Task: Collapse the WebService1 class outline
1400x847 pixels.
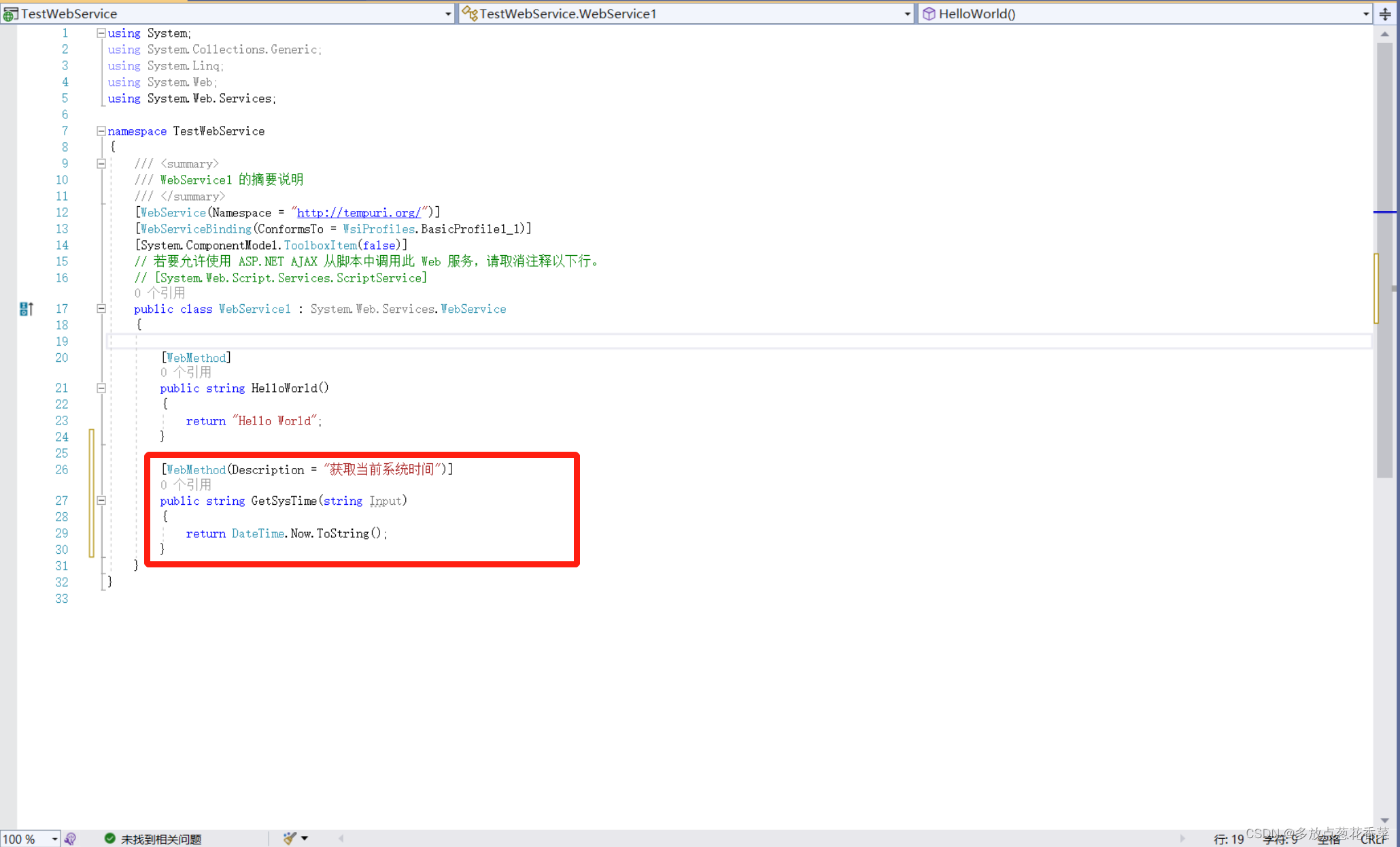Action: [101, 309]
